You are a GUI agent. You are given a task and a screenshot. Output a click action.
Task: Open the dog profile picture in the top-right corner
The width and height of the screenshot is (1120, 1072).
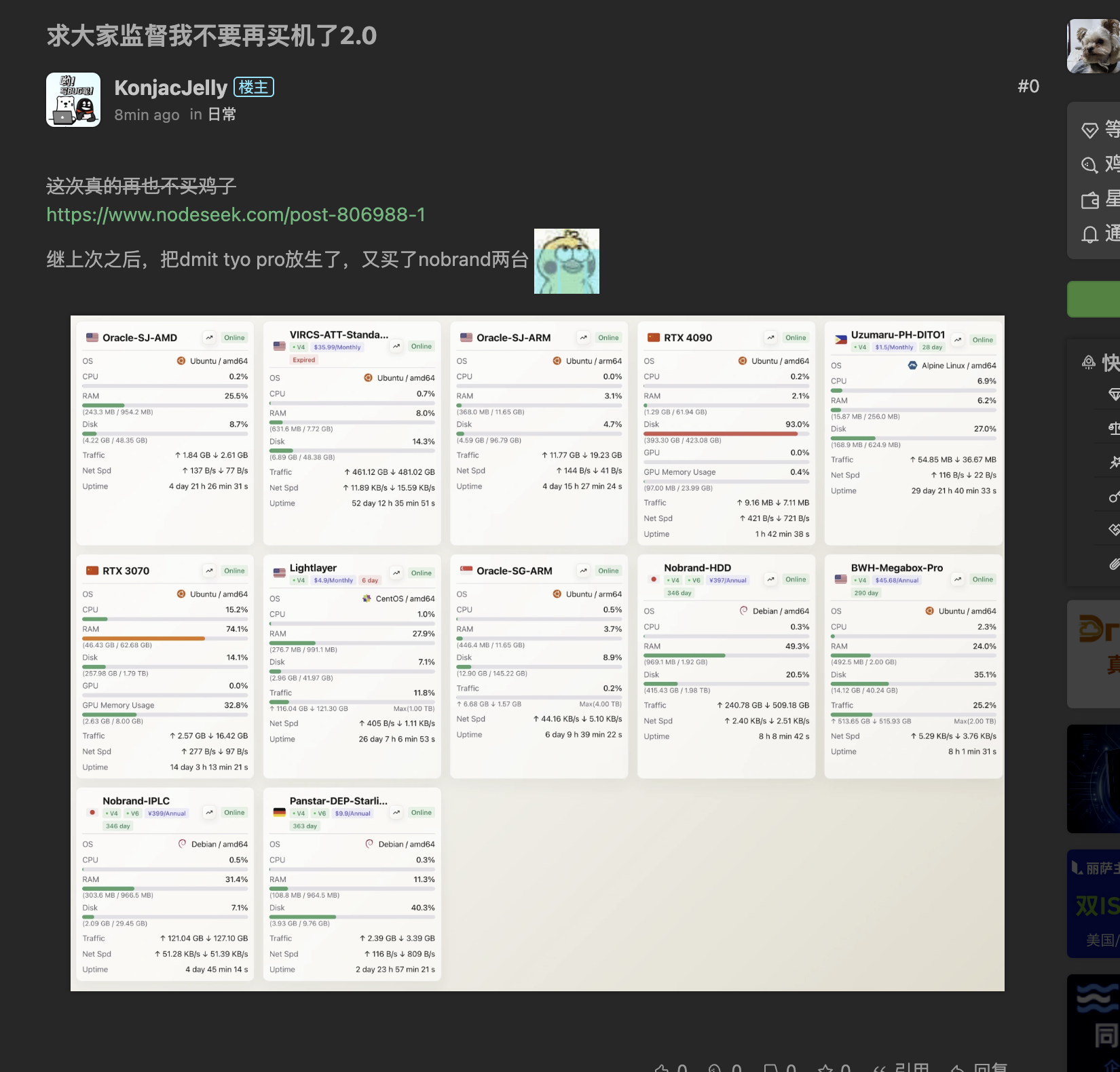[1094, 45]
